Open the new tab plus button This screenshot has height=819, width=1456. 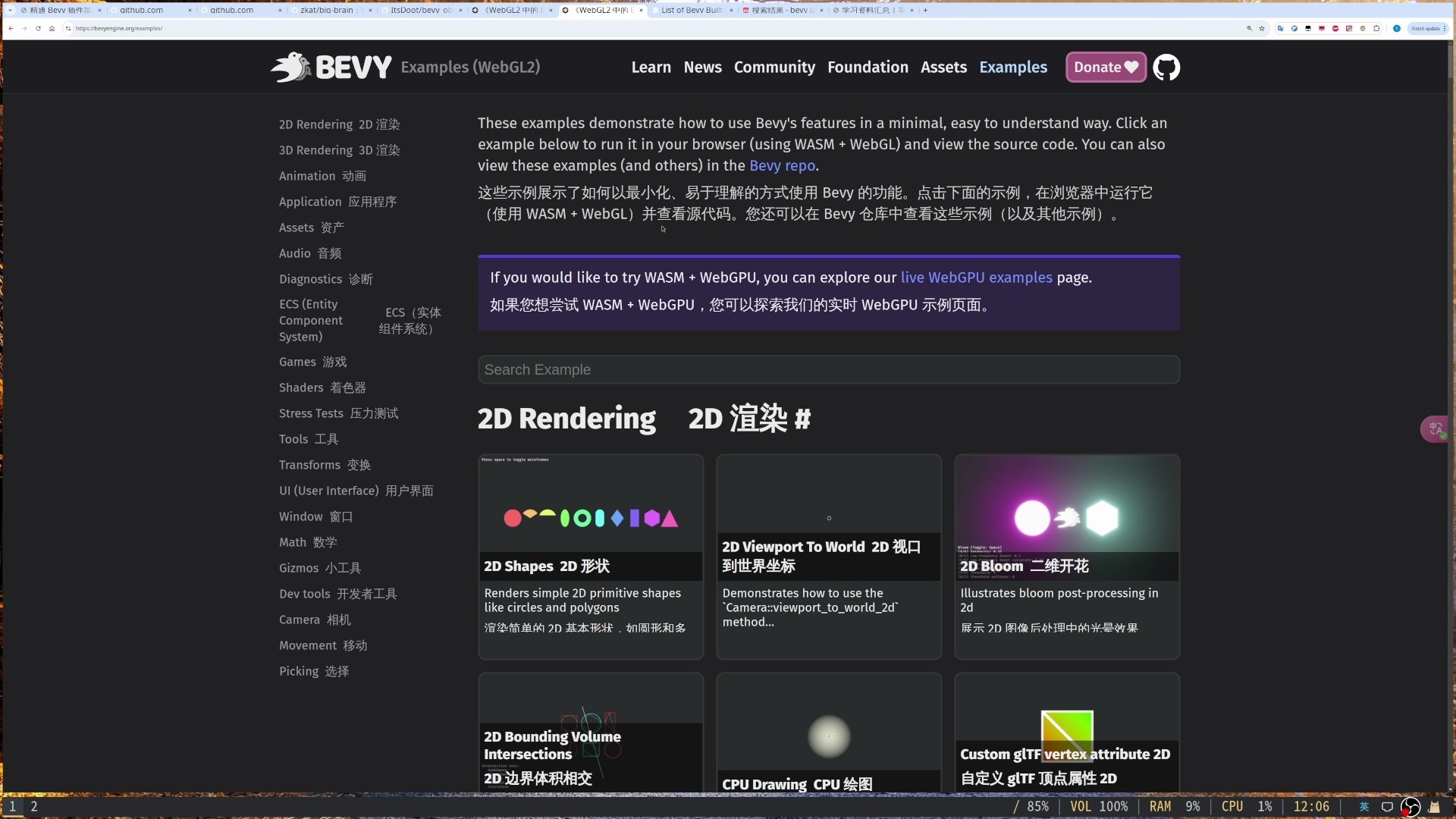coord(925,11)
